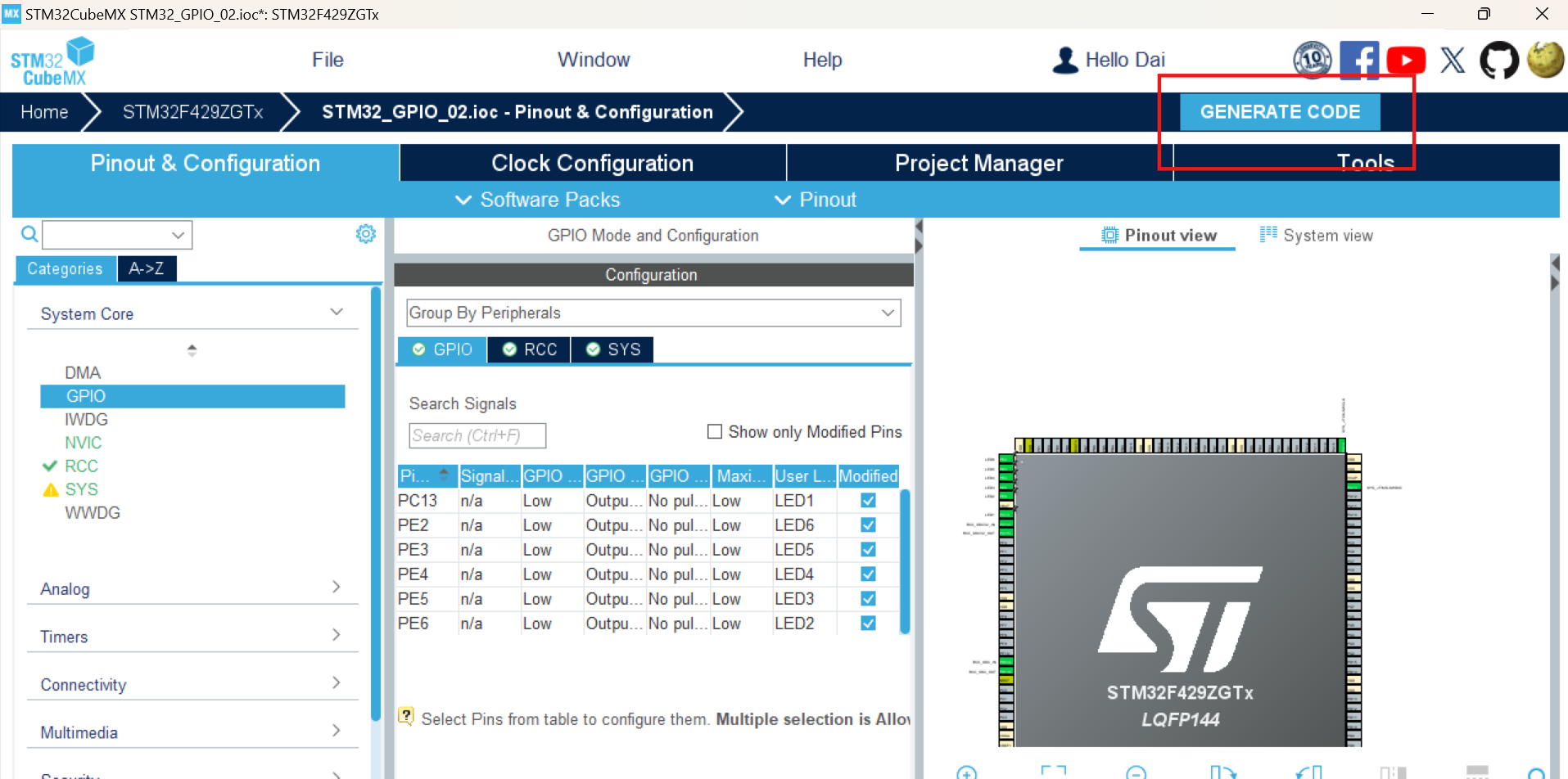
Task: Open the category search combo box
Action: pos(117,235)
